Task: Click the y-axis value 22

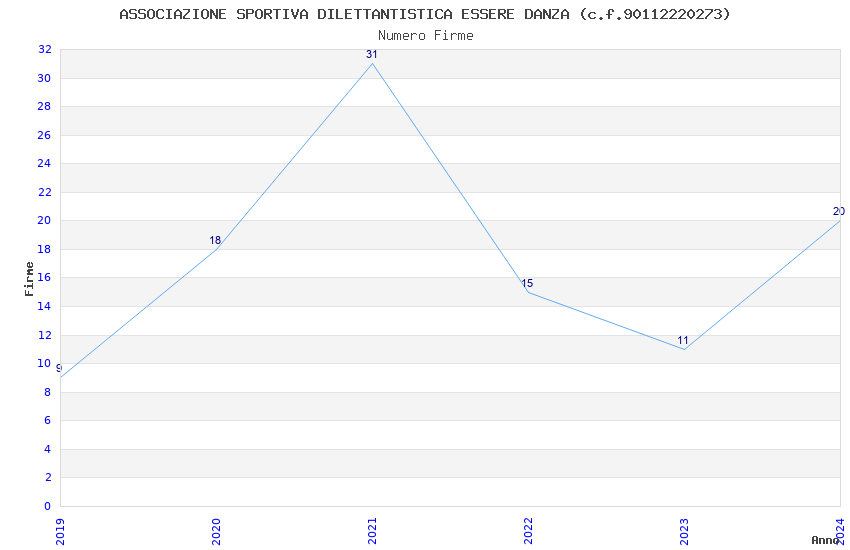Action: 44,192
